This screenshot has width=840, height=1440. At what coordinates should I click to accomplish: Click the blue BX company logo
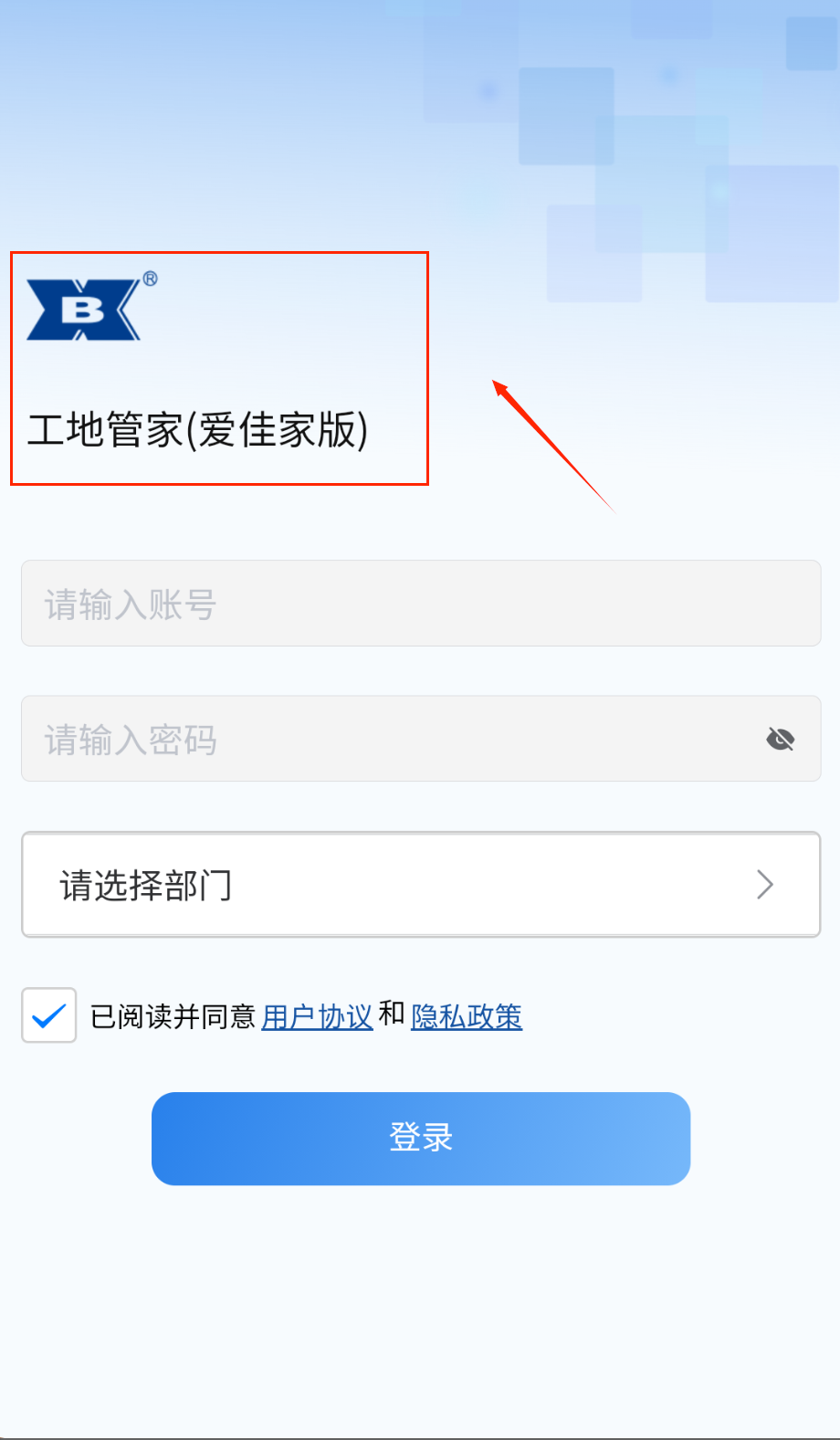[84, 310]
